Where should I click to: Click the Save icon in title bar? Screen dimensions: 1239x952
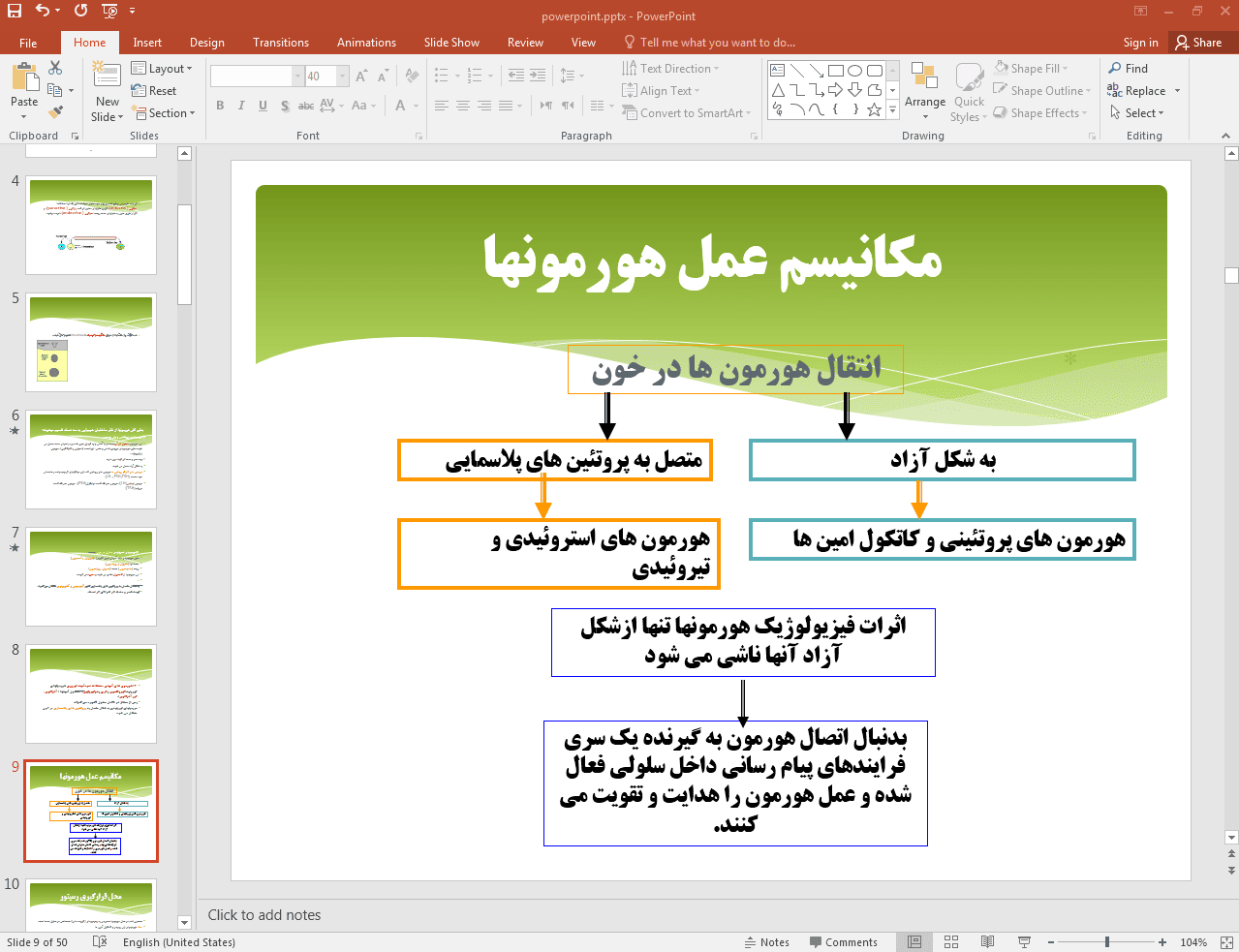[14, 11]
